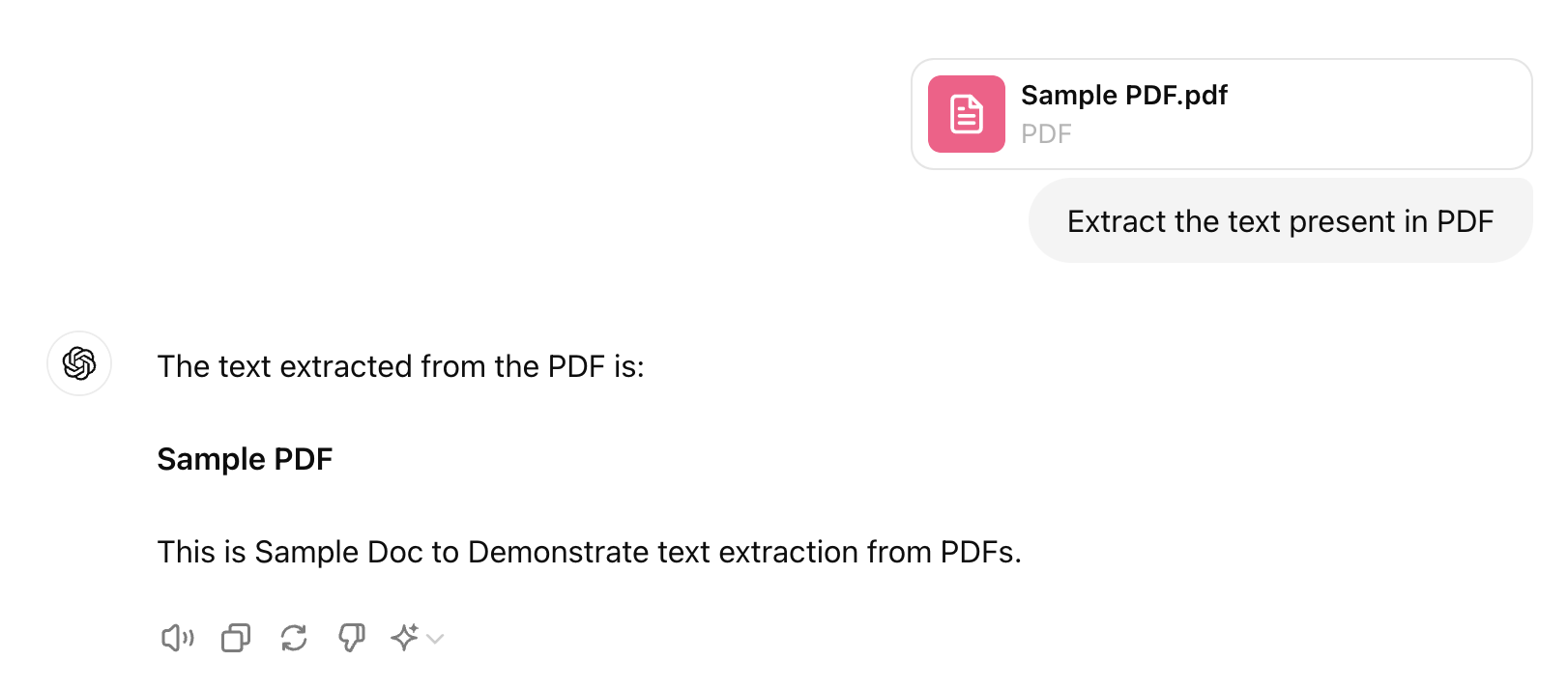This screenshot has width=1568, height=690.
Task: Click the Sample PDF.pdf file name
Action: coord(1125,95)
